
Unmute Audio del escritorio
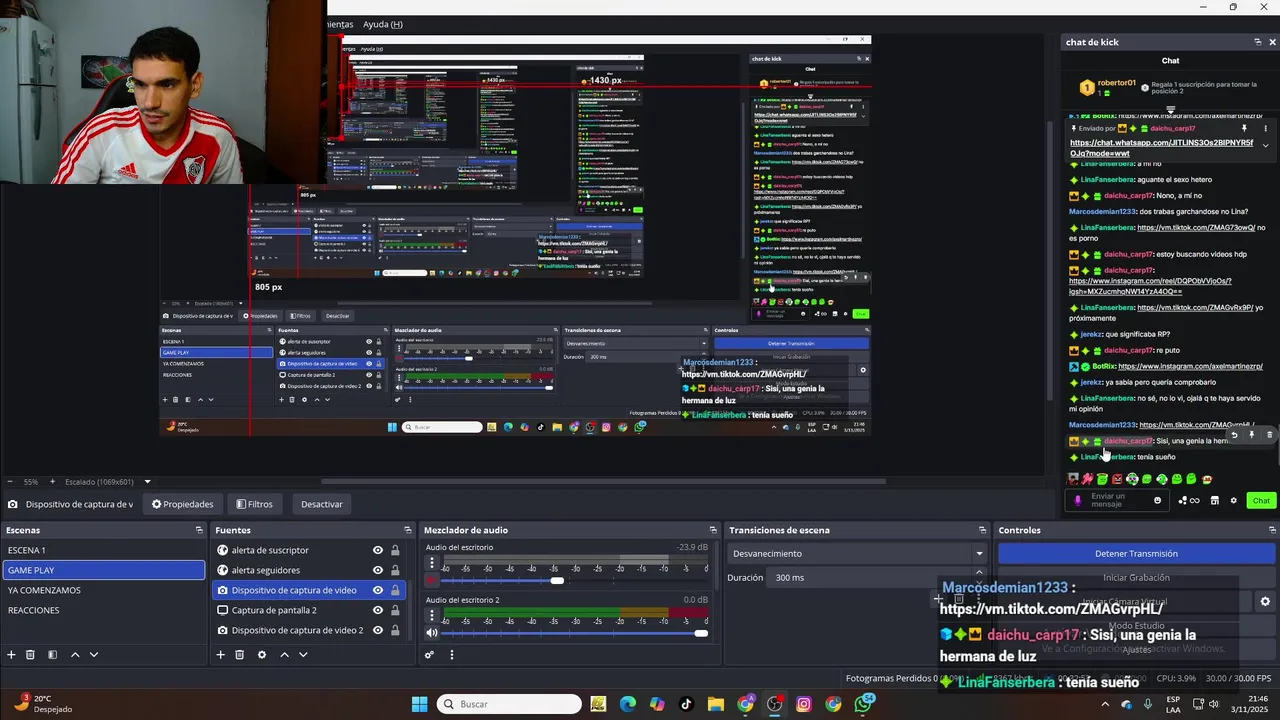pyautogui.click(x=432, y=580)
